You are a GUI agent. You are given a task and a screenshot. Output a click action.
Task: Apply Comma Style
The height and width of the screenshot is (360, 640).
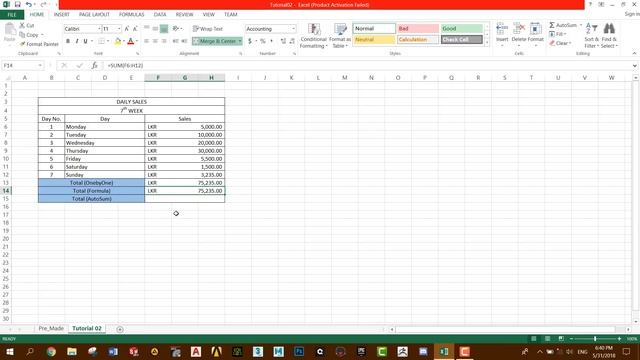(271, 41)
